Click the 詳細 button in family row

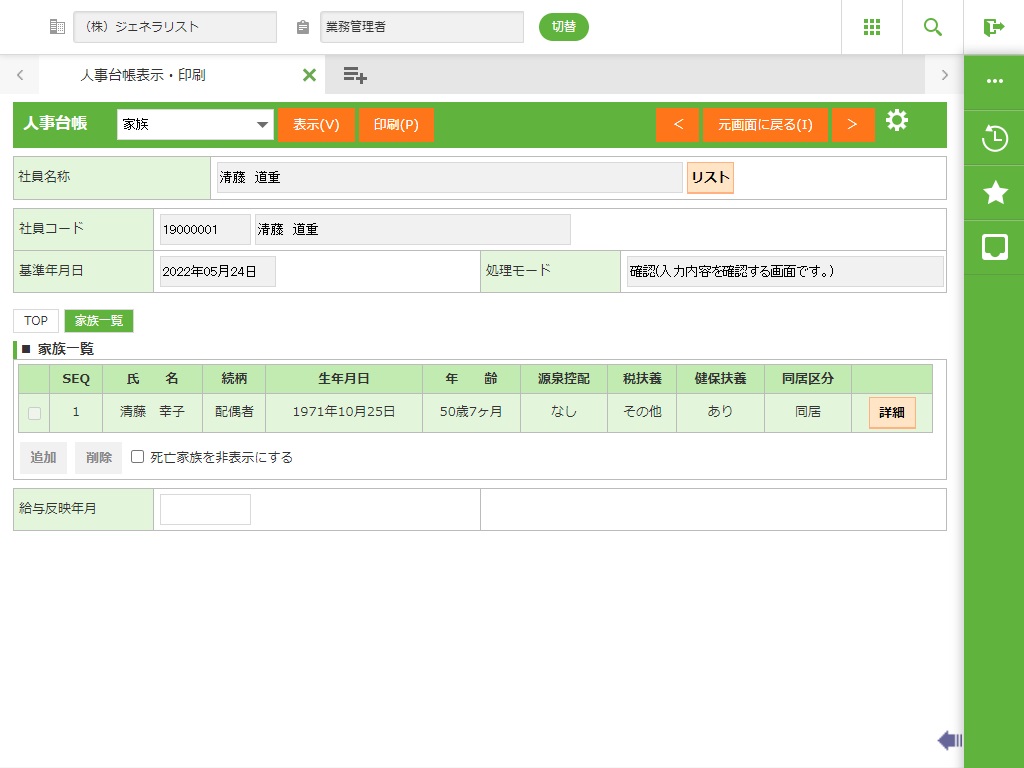[x=891, y=412]
